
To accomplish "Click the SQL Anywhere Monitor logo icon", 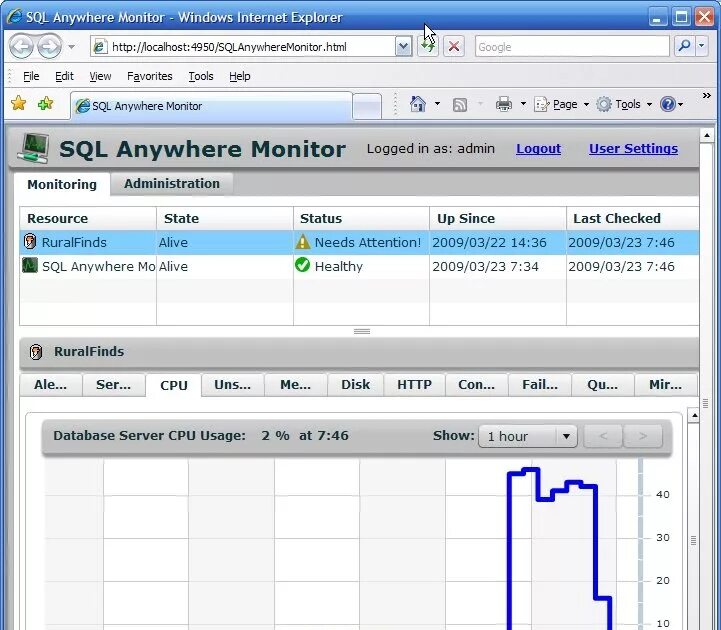I will [34, 148].
